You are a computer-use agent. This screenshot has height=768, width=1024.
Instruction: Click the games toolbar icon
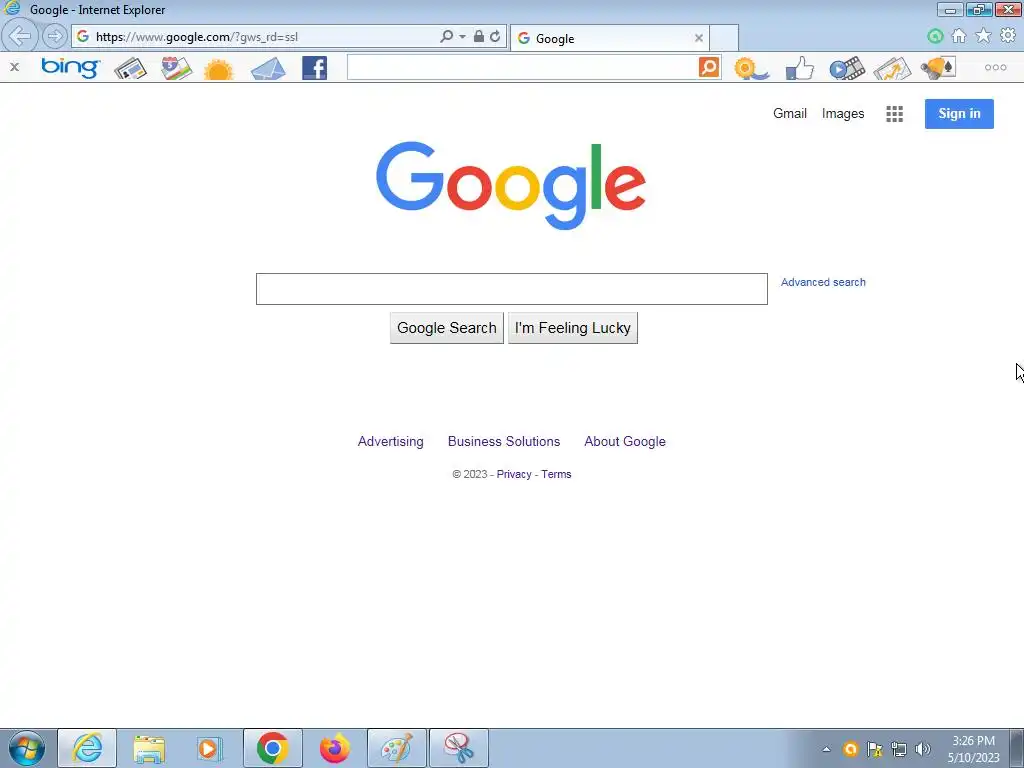(938, 68)
